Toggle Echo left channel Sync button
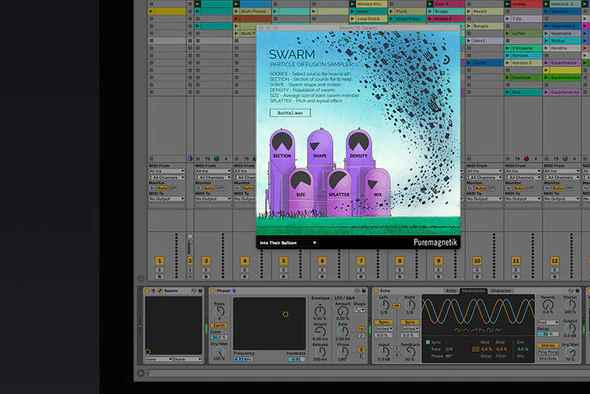 383,323
